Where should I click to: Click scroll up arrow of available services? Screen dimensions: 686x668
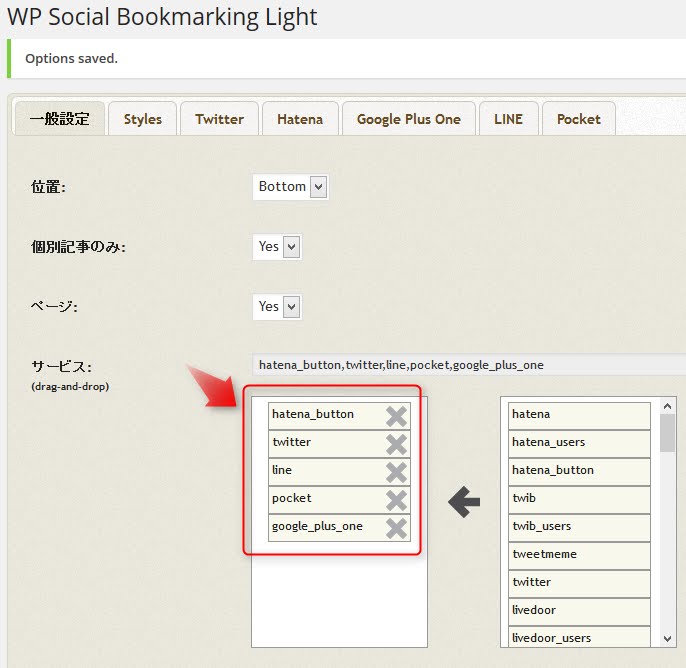(x=667, y=406)
